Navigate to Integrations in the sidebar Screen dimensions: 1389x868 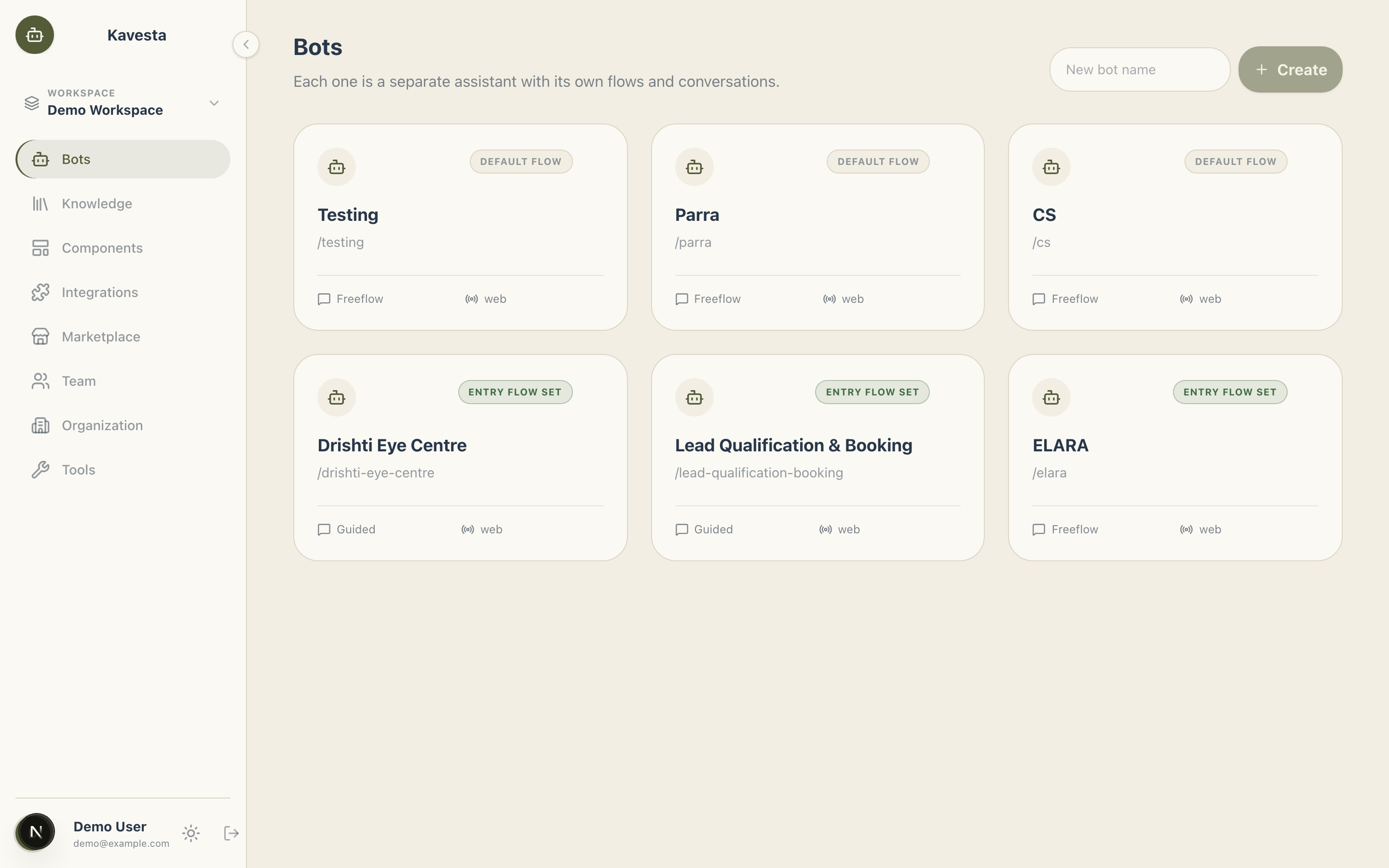[123, 292]
